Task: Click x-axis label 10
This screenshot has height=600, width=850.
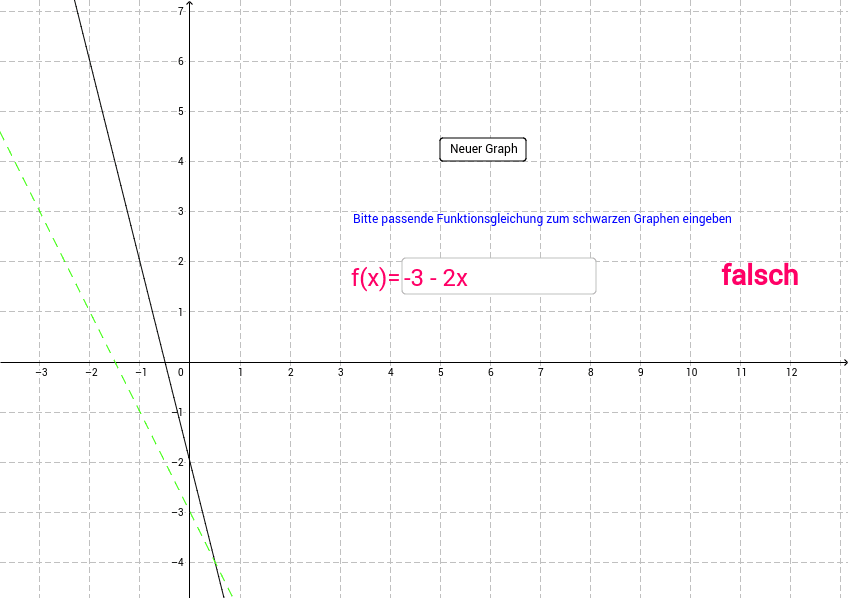Action: [x=692, y=372]
